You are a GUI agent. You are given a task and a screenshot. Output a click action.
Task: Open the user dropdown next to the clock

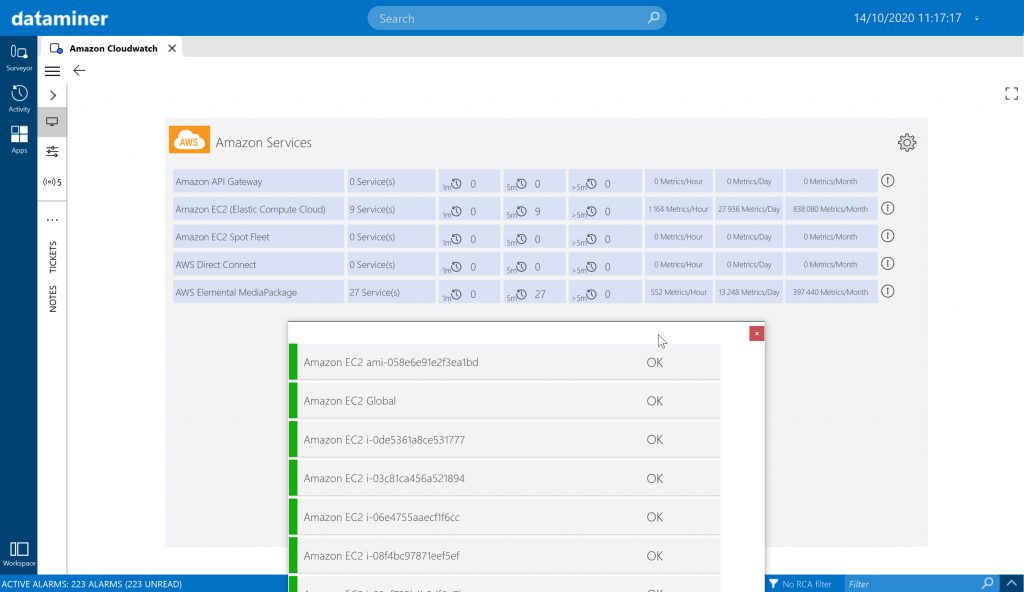click(x=977, y=18)
